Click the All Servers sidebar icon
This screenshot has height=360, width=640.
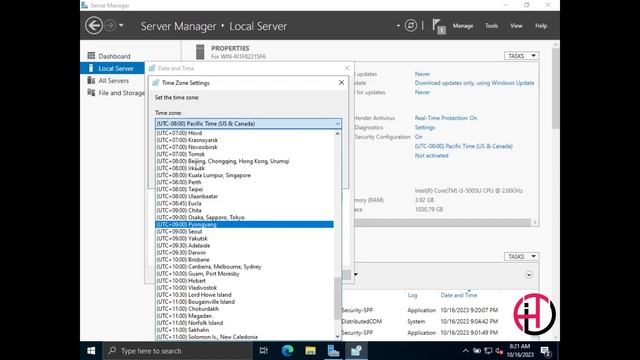91,80
